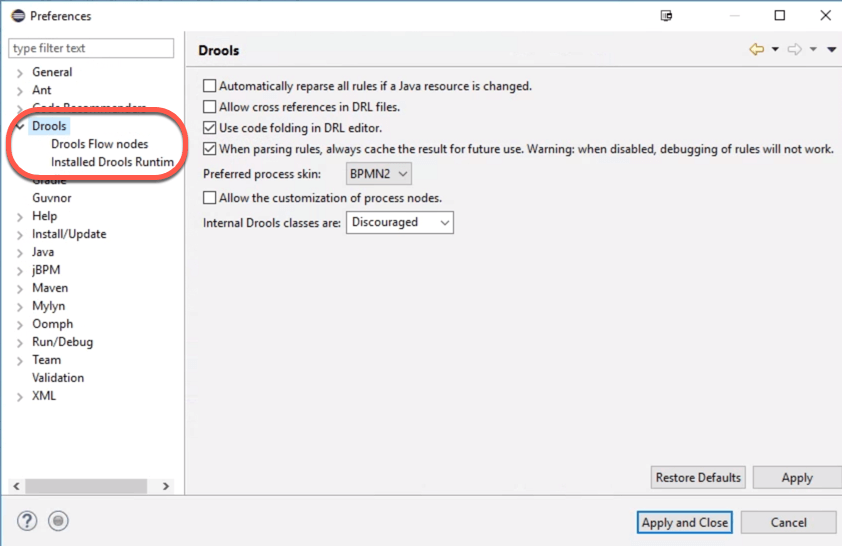Select the Validation preferences page
The image size is (842, 546).
[58, 378]
